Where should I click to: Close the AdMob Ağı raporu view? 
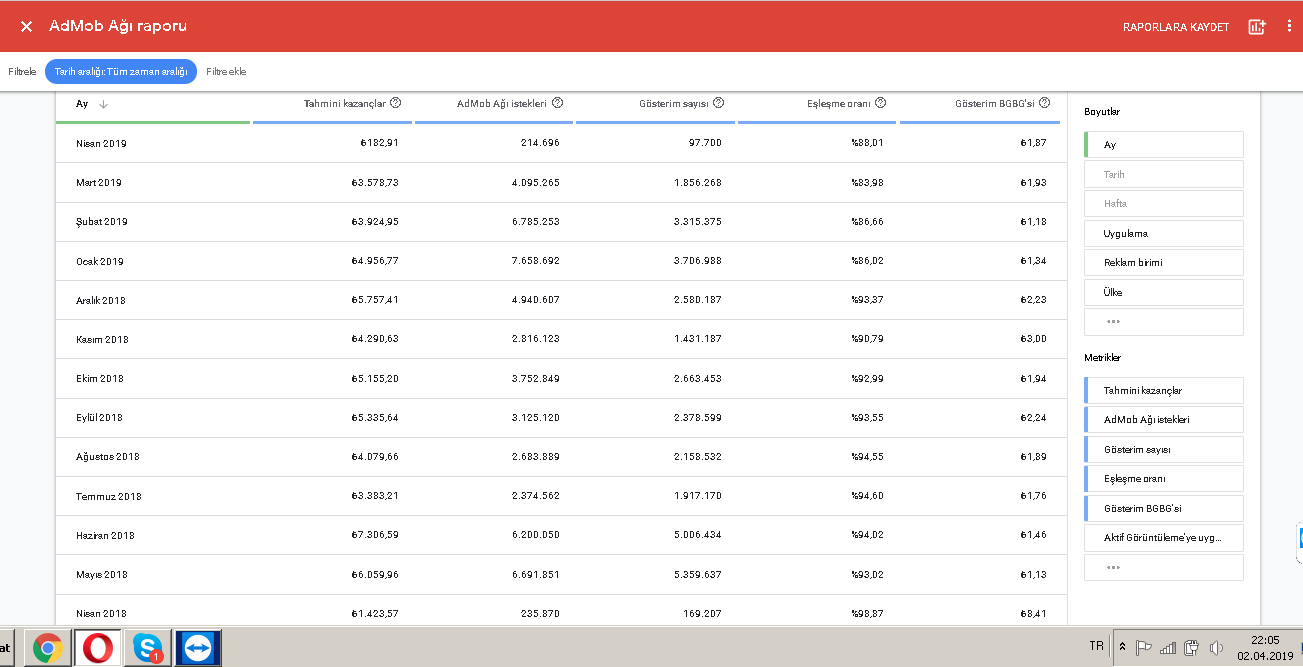coord(27,26)
